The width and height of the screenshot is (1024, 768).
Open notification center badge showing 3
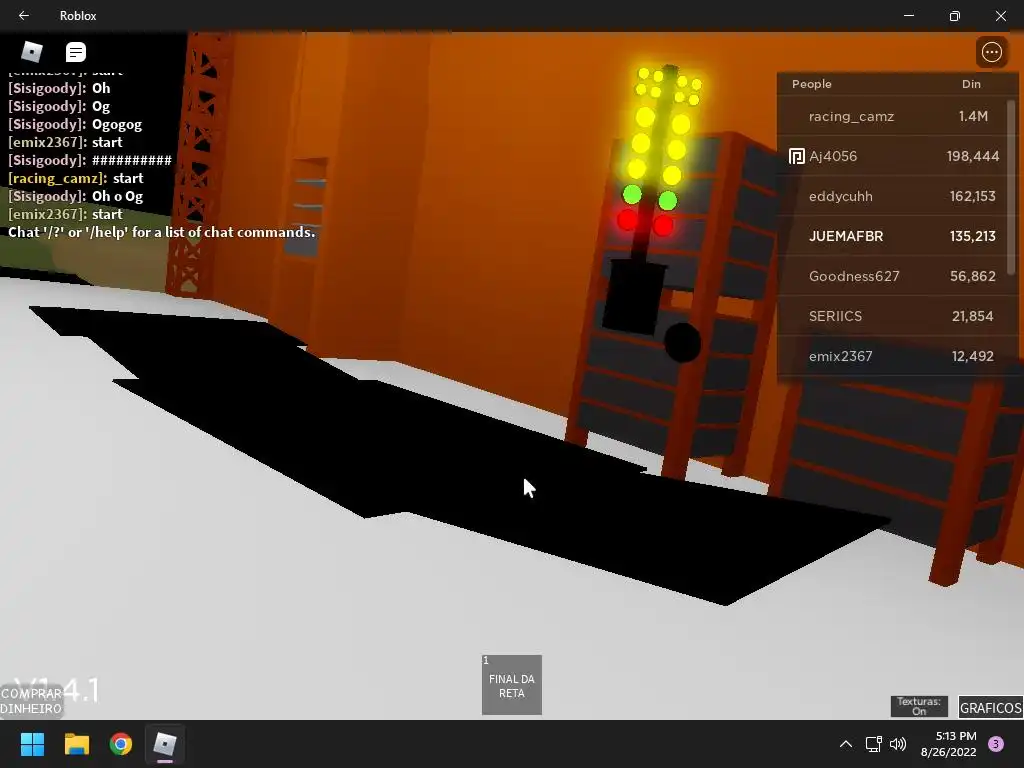(x=996, y=744)
